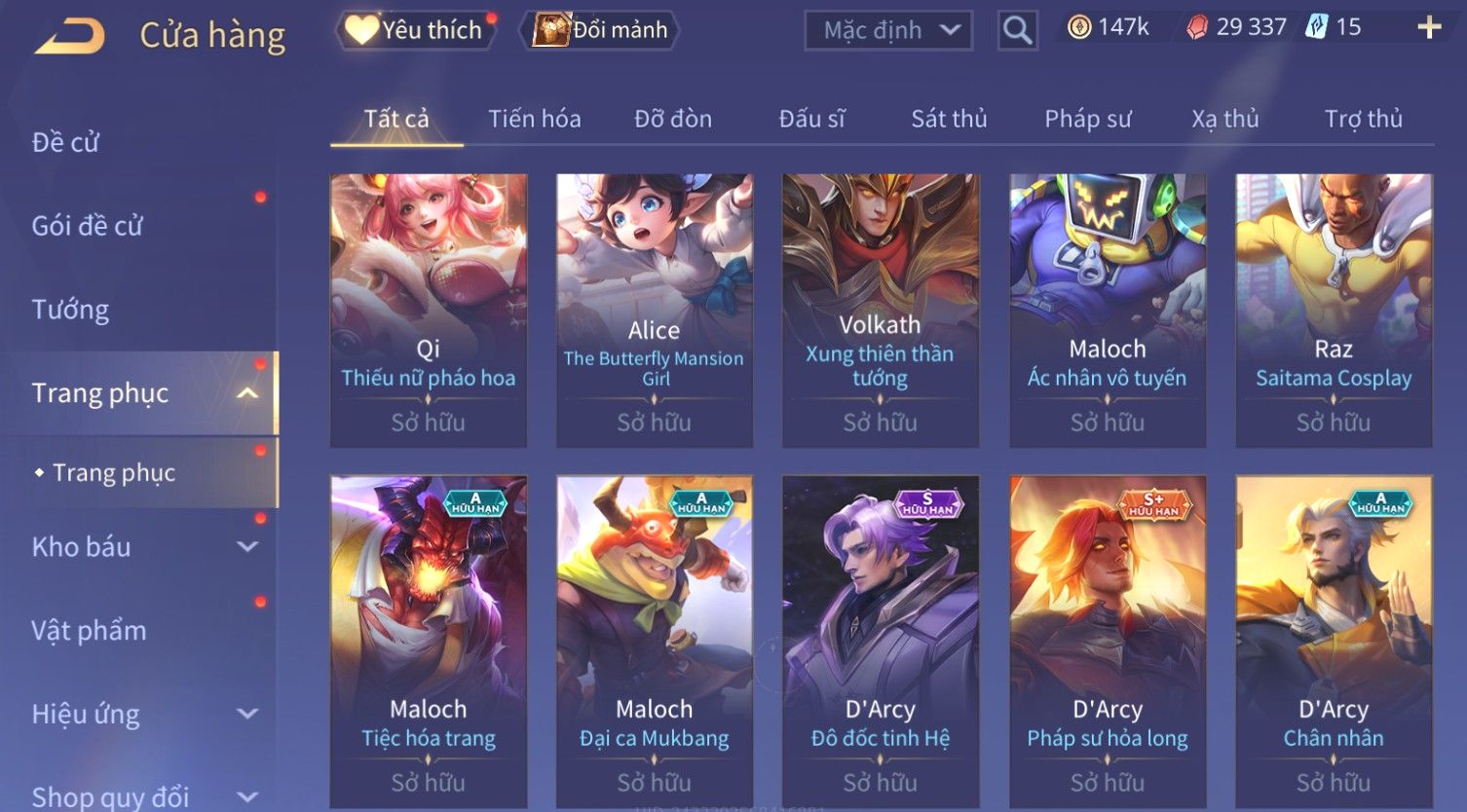Click the red gem currency icon
Screen dimensions: 1467x812
tap(1196, 27)
